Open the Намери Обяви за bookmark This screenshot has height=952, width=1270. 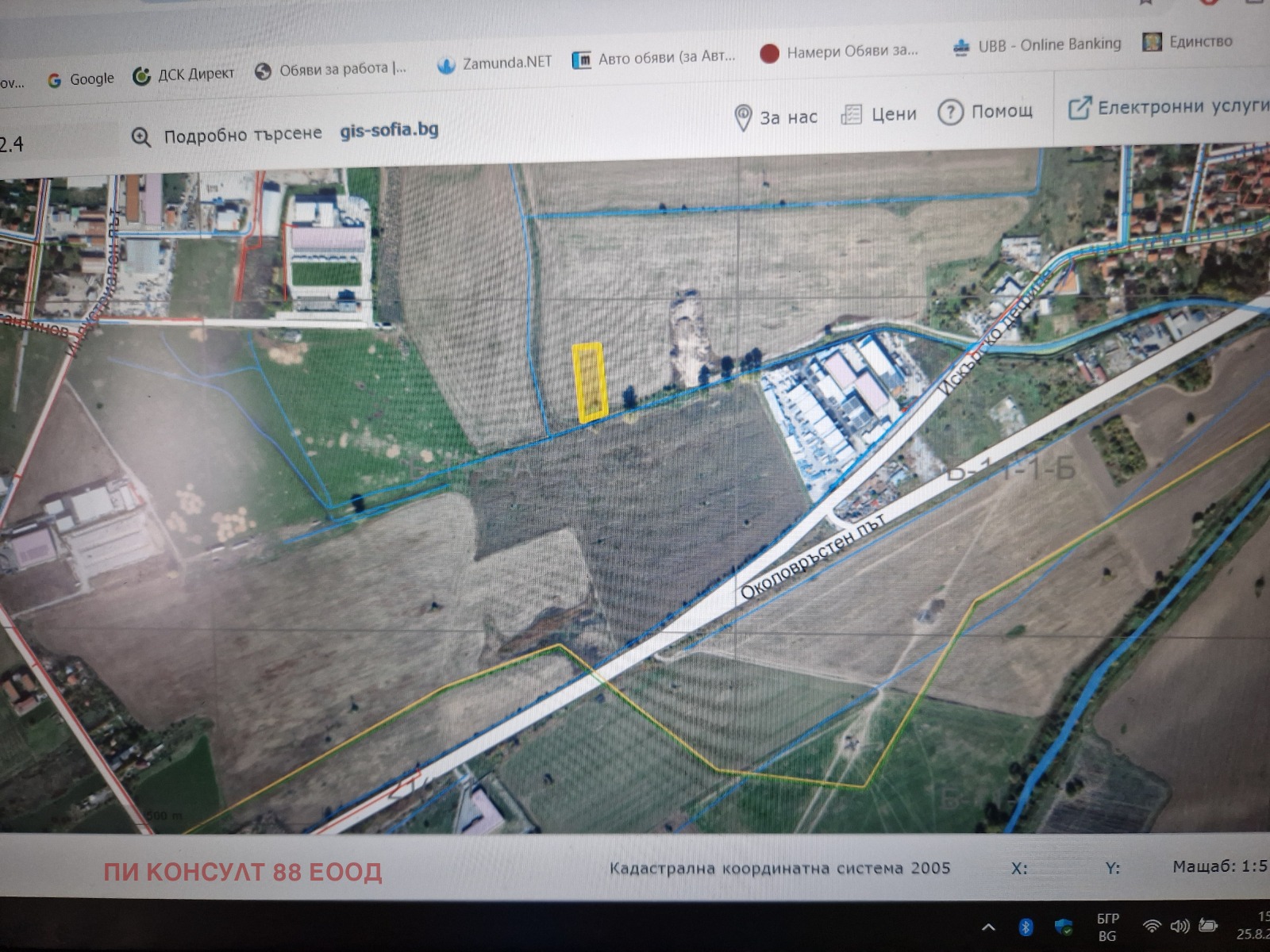click(839, 52)
